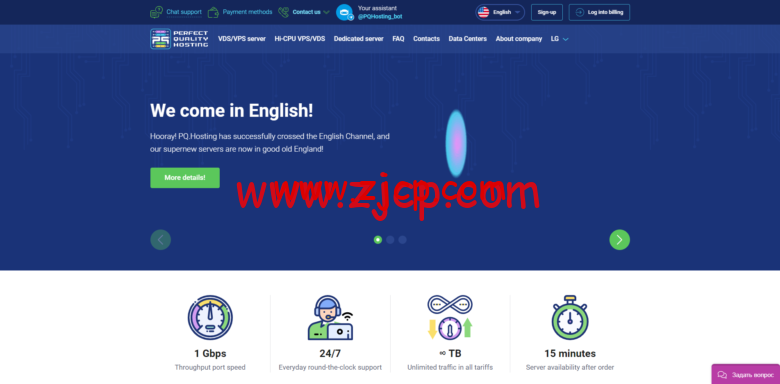780x384 pixels.
Task: Expand the LG menu chevron
Action: coord(566,39)
